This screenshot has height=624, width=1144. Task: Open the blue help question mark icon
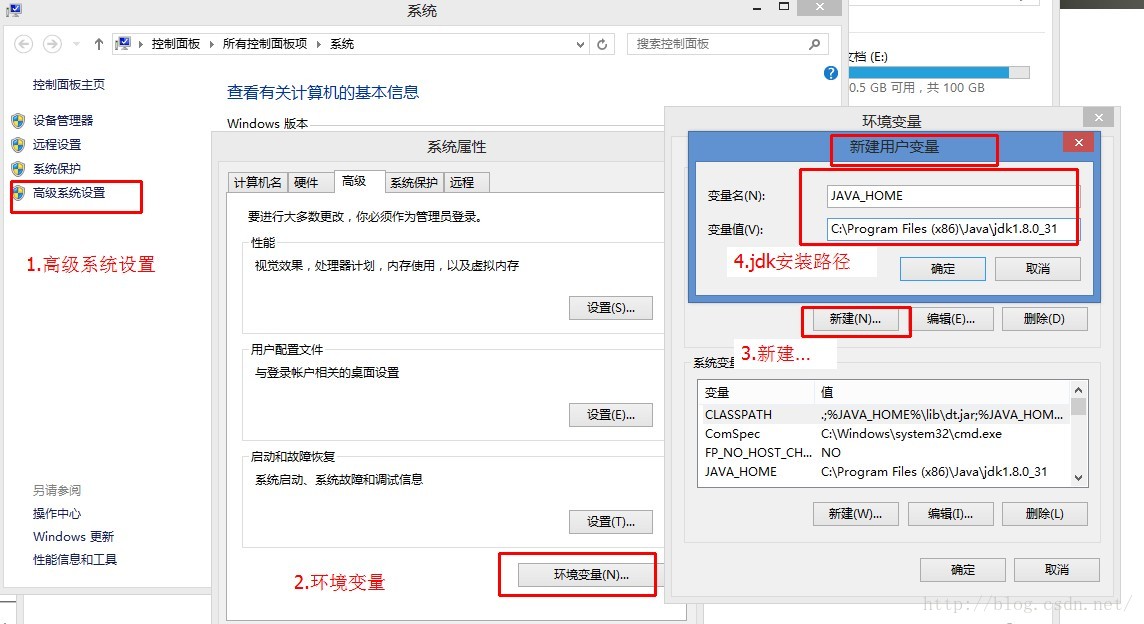coord(830,73)
